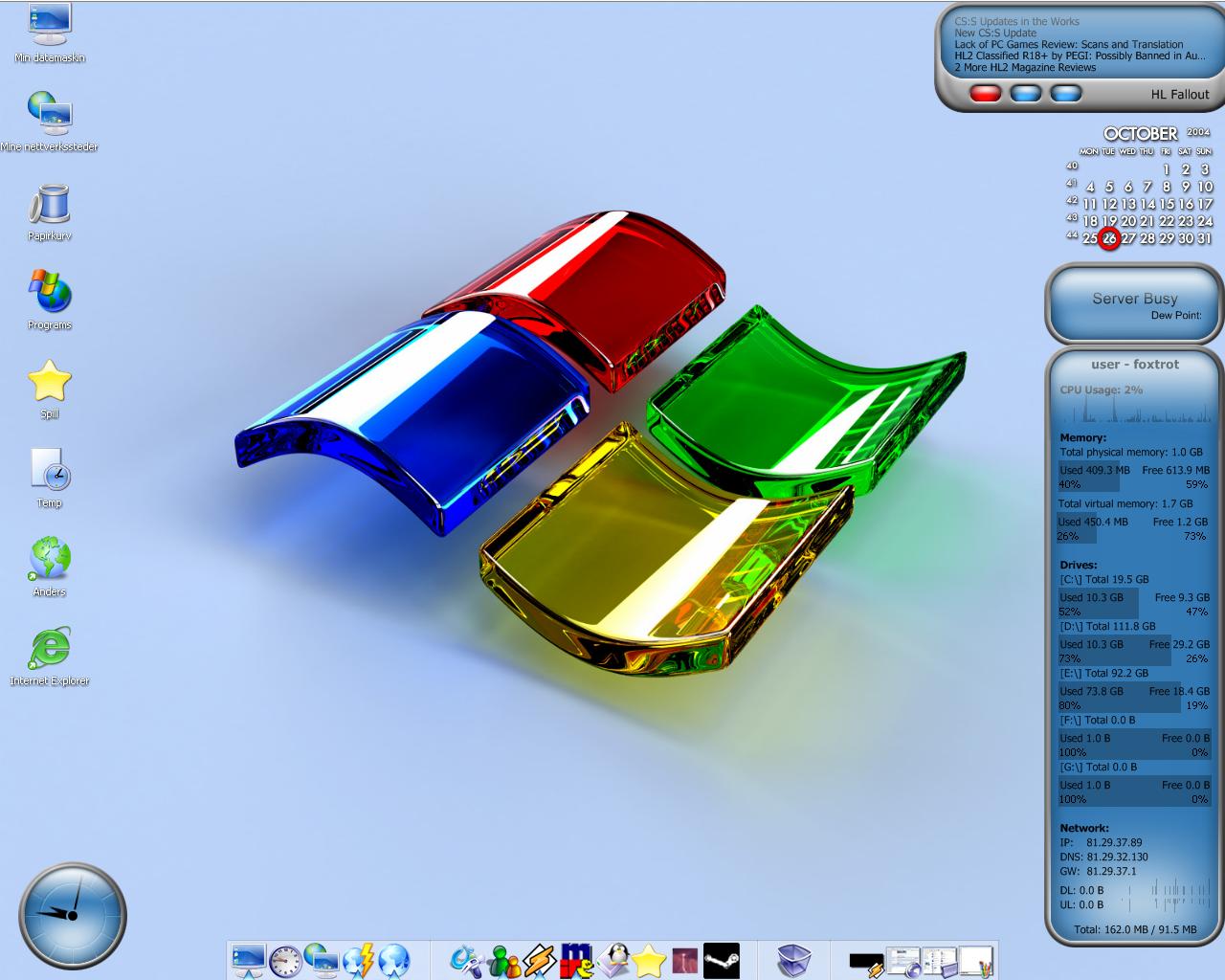Image resolution: width=1225 pixels, height=980 pixels.
Task: Click the dark red game icon in dock
Action: tap(685, 961)
